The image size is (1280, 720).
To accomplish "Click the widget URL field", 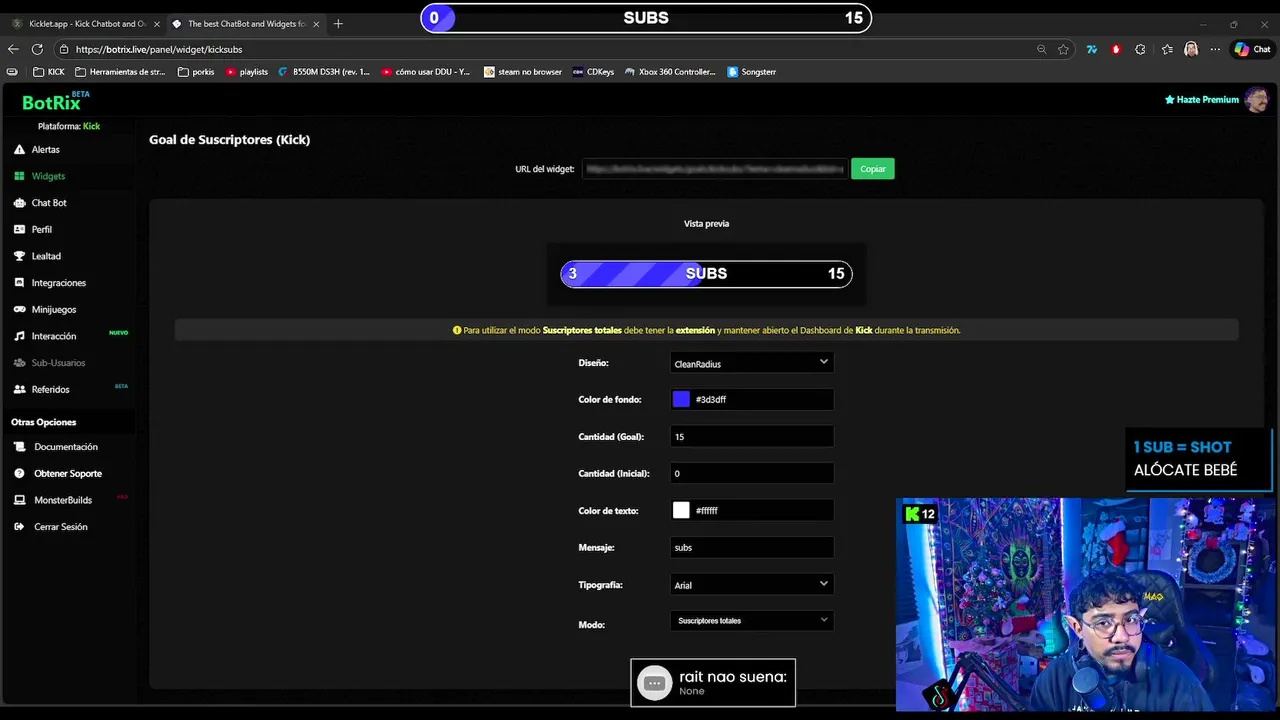I will 714,169.
